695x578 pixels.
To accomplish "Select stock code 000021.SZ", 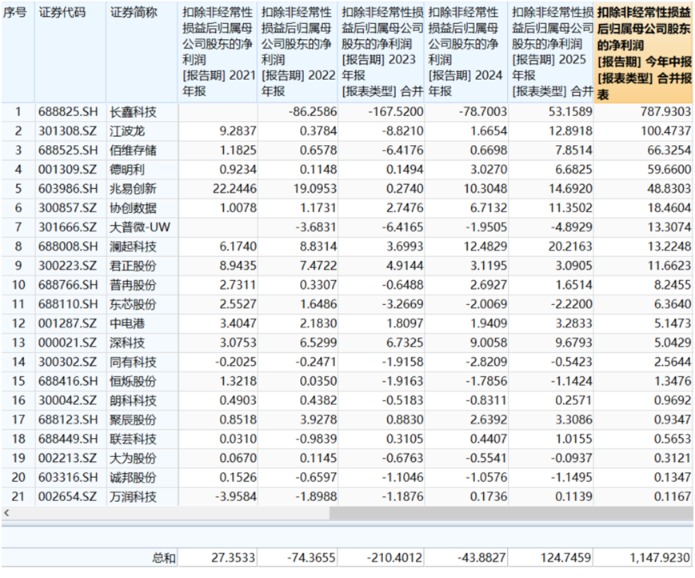I will (x=67, y=343).
